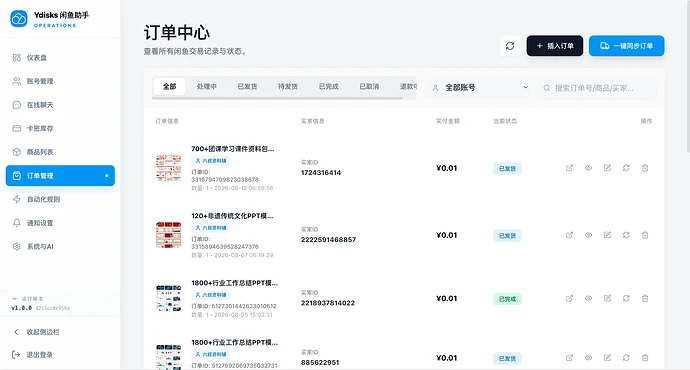Click the 自动化规则 lightning icon
The height and width of the screenshot is (370, 690).
pos(17,199)
